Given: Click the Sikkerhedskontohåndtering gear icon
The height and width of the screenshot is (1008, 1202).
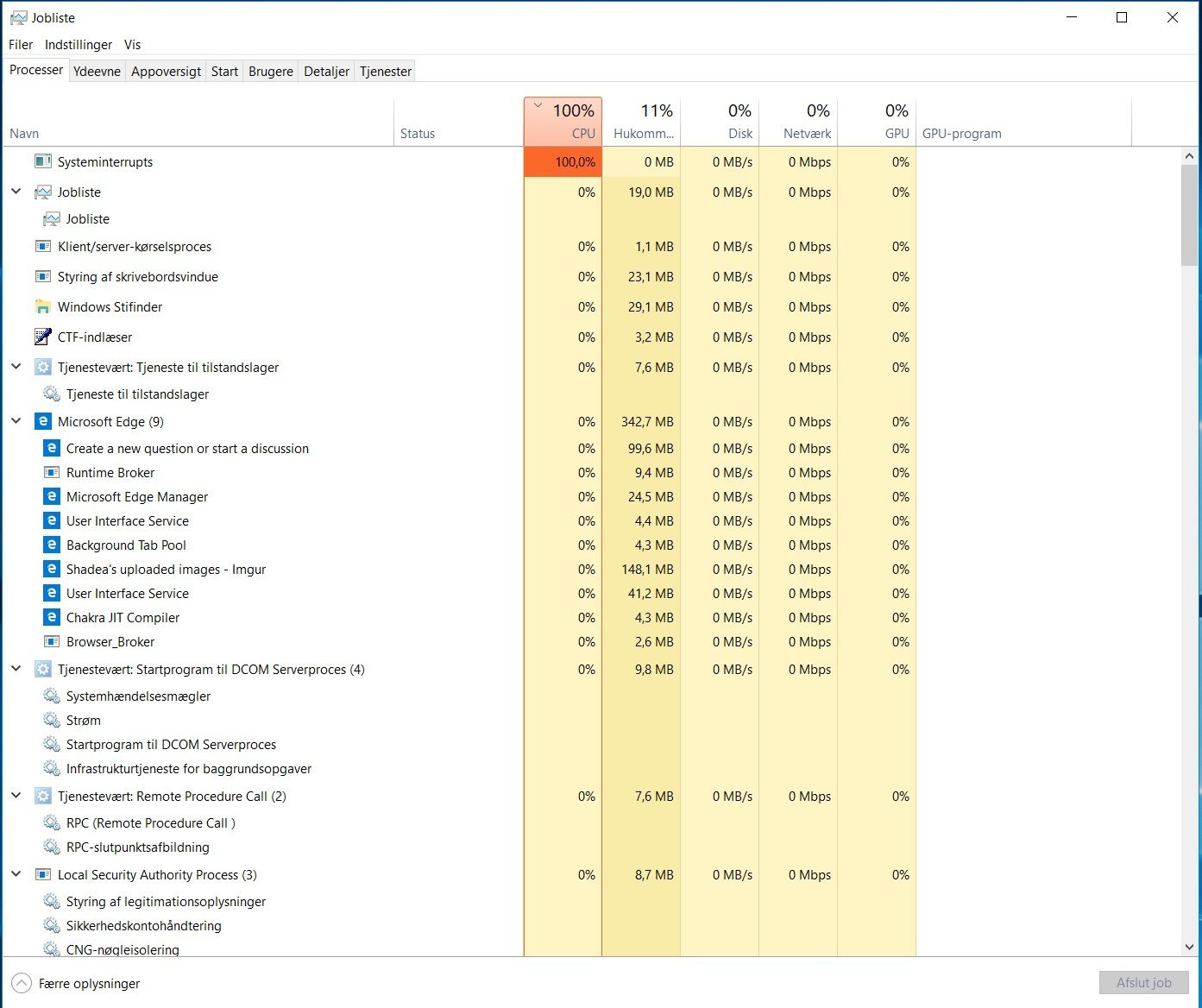Looking at the screenshot, I should point(51,925).
